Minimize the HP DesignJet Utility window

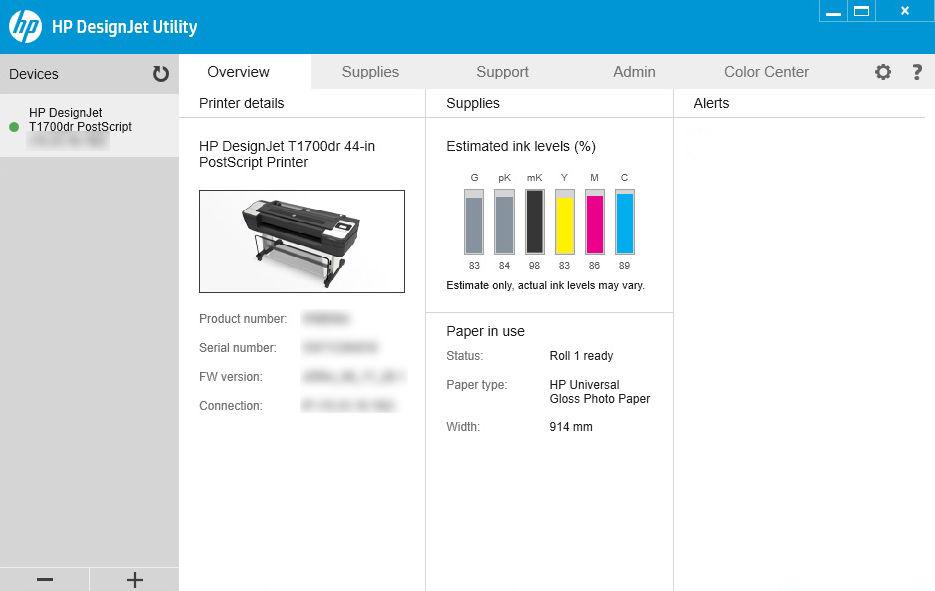[834, 11]
